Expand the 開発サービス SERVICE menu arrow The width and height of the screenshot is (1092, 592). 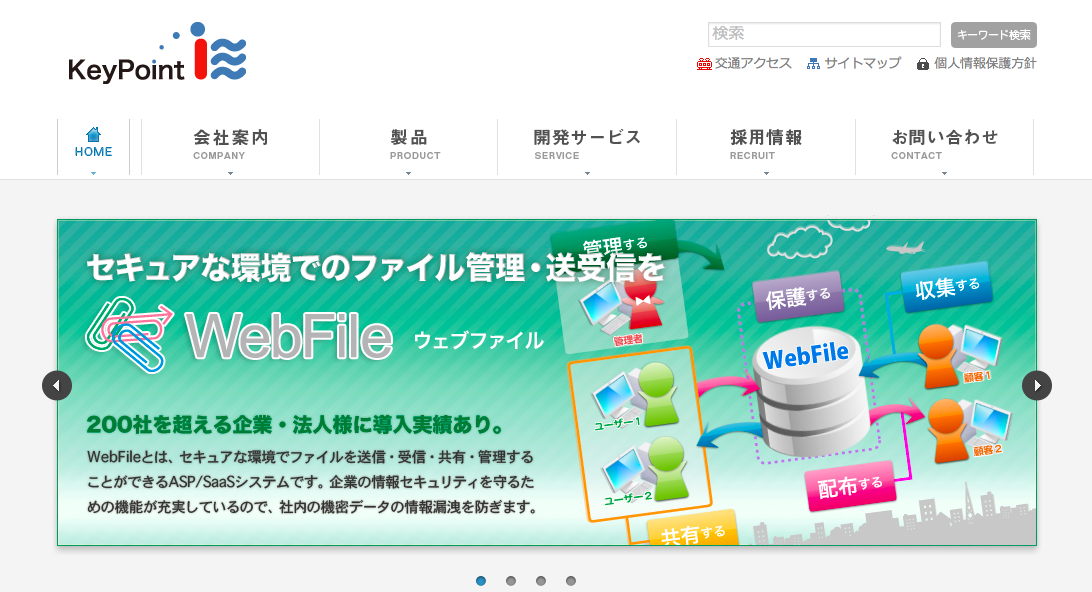[x=588, y=173]
